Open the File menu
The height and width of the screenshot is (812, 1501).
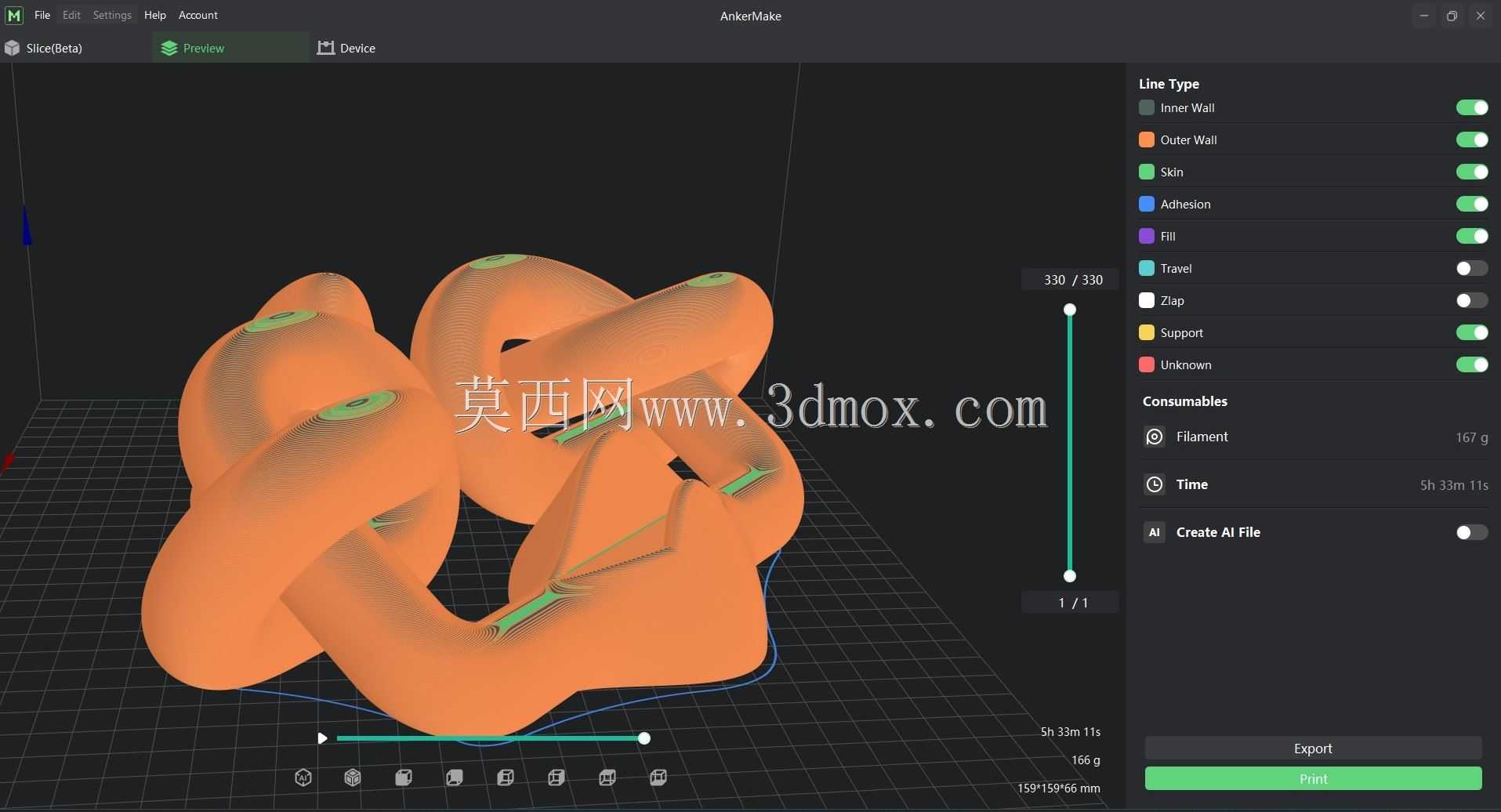[42, 15]
